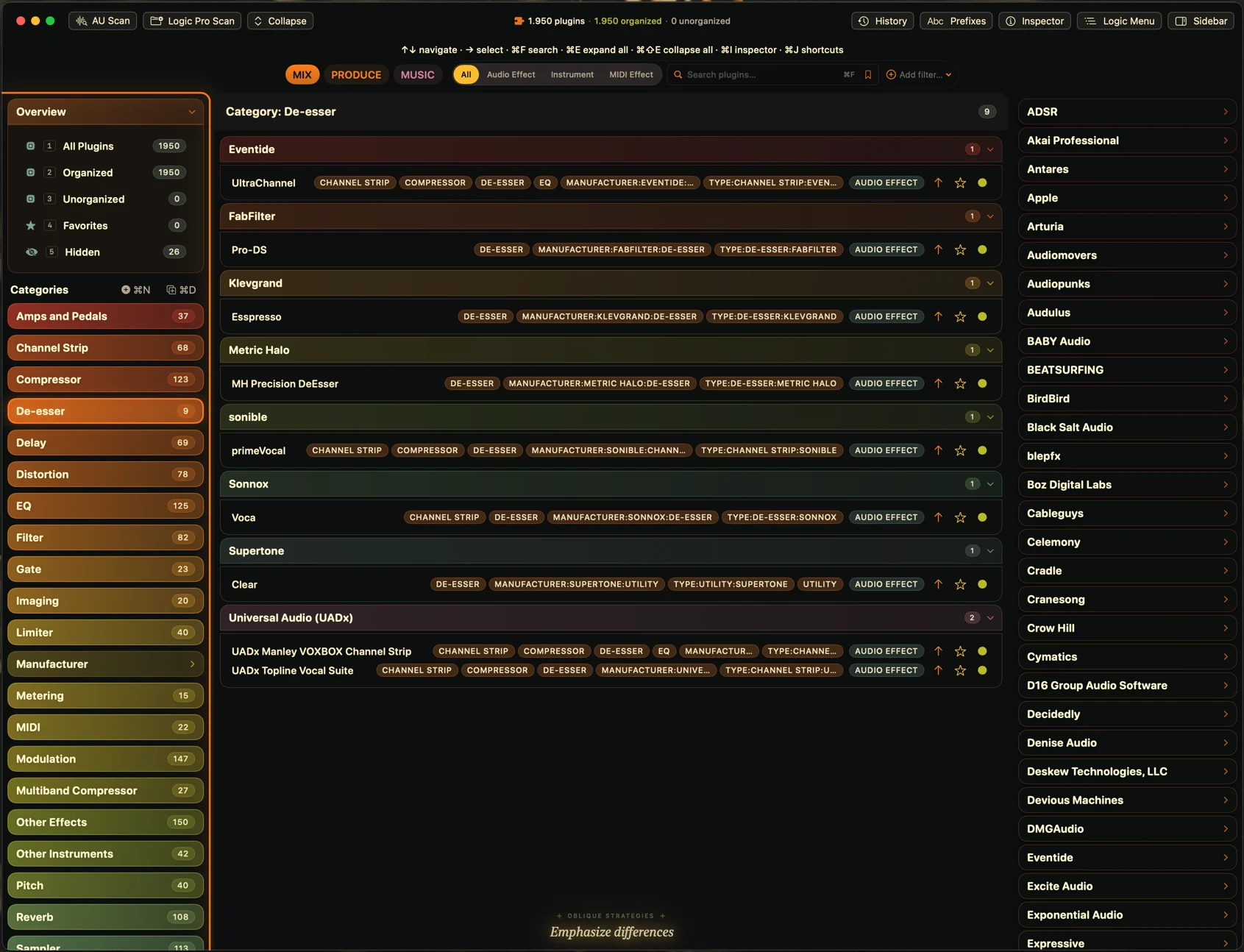This screenshot has height=952, width=1244.
Task: Open the Cableguys manufacturer entry
Action: [1127, 514]
